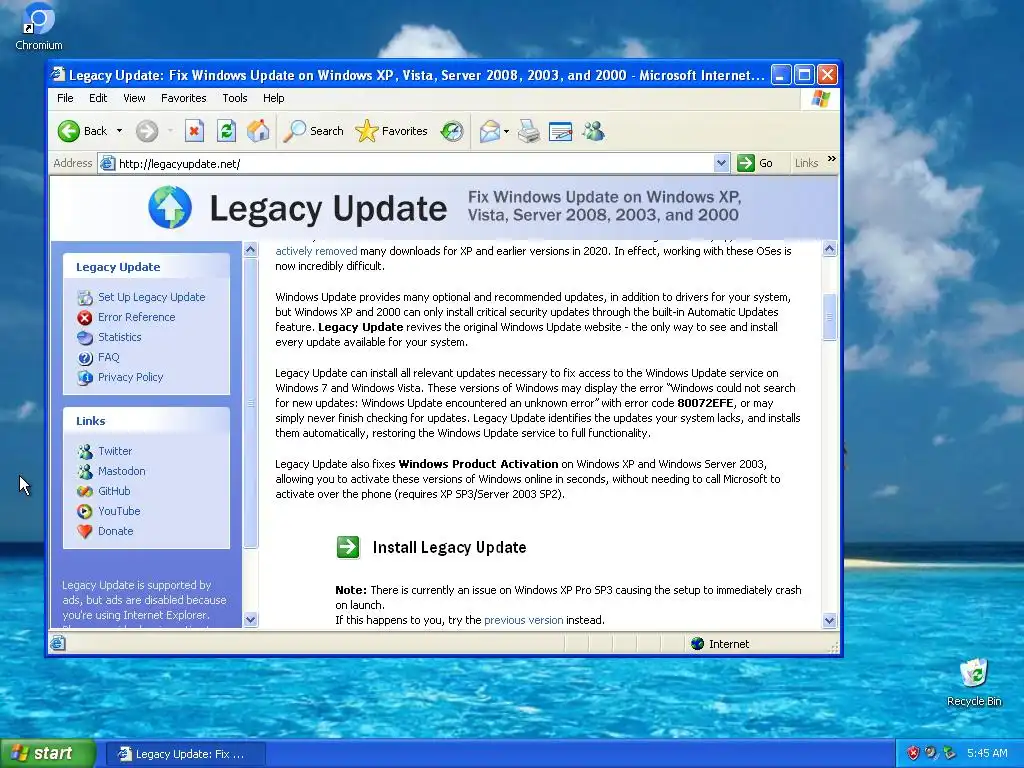Image resolution: width=1024 pixels, height=768 pixels.
Task: Click sidebar scrollbar down arrow
Action: pyautogui.click(x=251, y=619)
